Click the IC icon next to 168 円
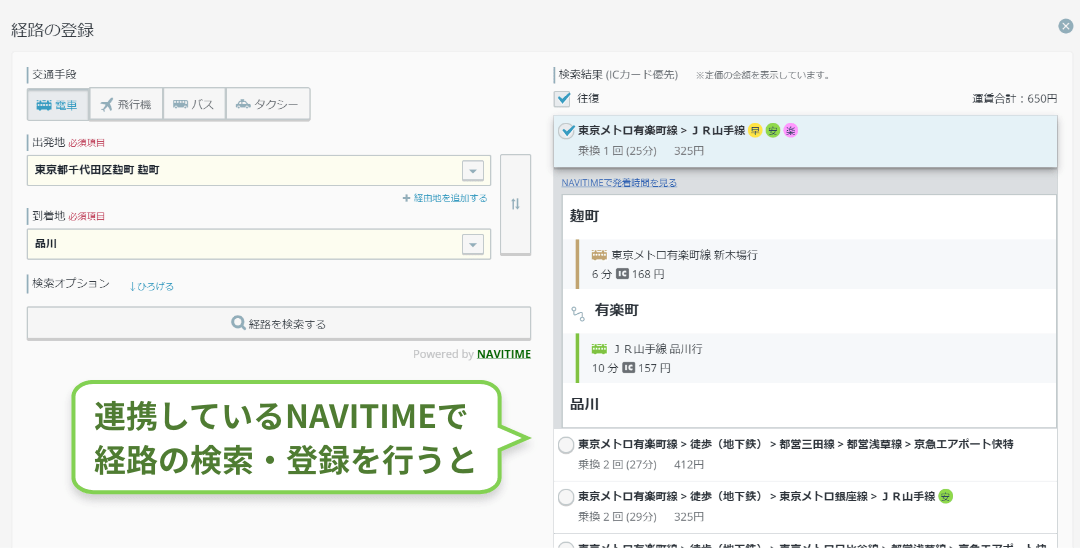Screen dimensions: 1080x550 click(622, 274)
